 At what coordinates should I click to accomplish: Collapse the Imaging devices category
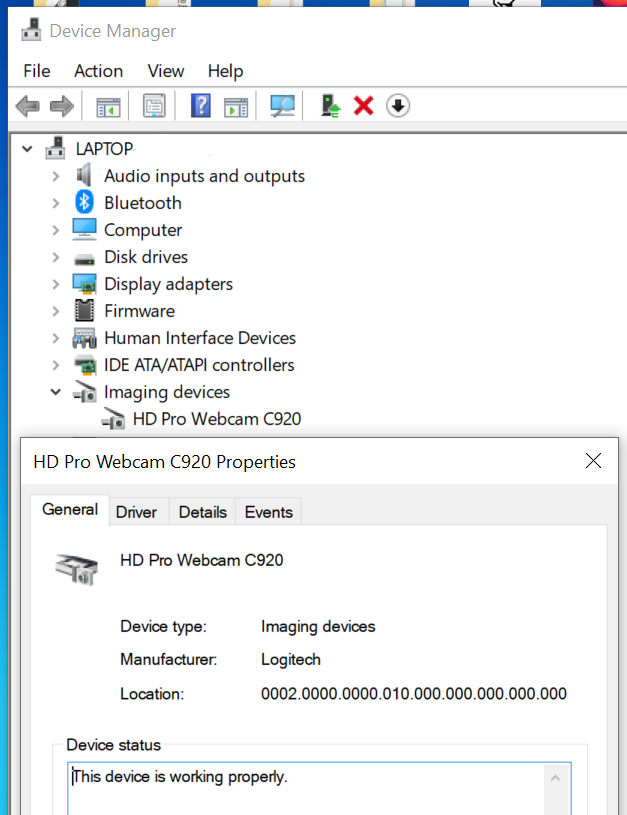[56, 392]
